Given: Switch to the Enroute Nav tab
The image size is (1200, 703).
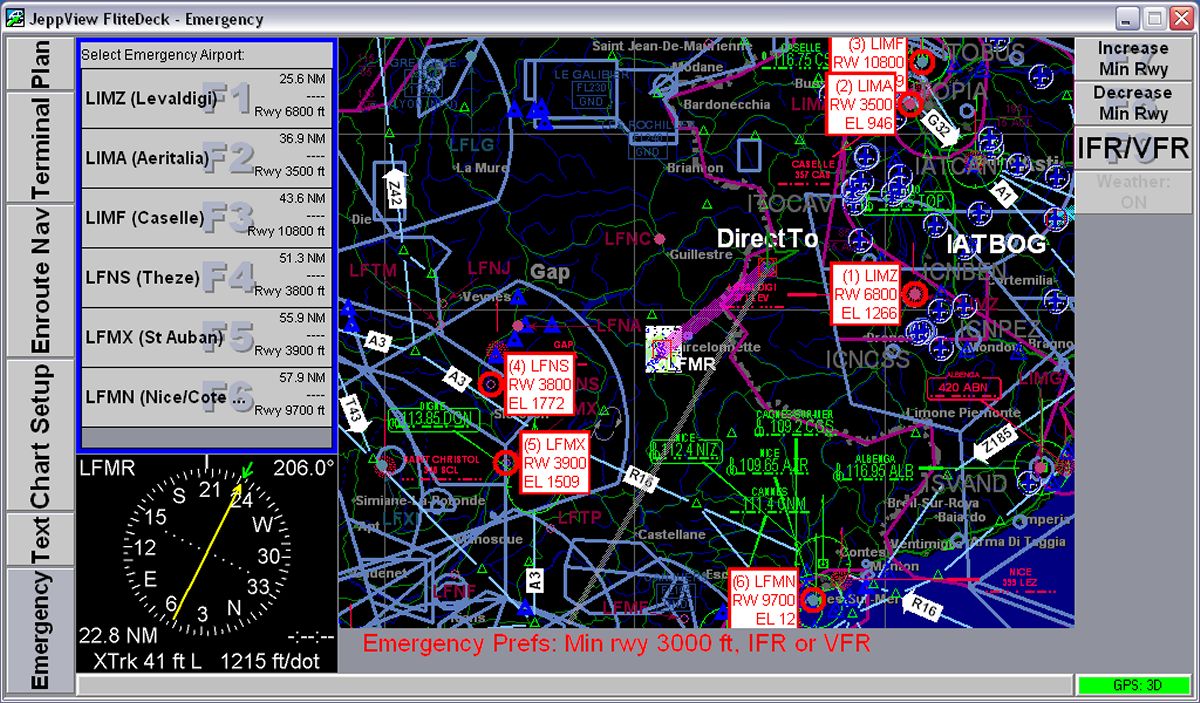Looking at the screenshot, I should (40, 281).
